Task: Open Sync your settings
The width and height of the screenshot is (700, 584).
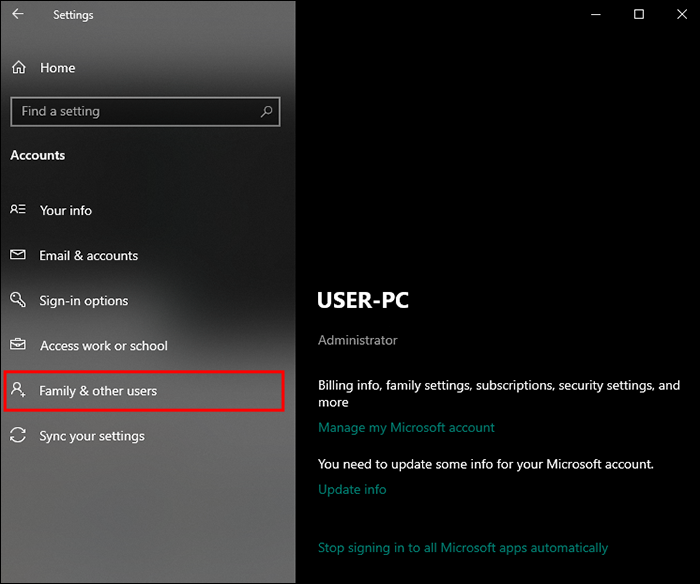Action: point(92,436)
